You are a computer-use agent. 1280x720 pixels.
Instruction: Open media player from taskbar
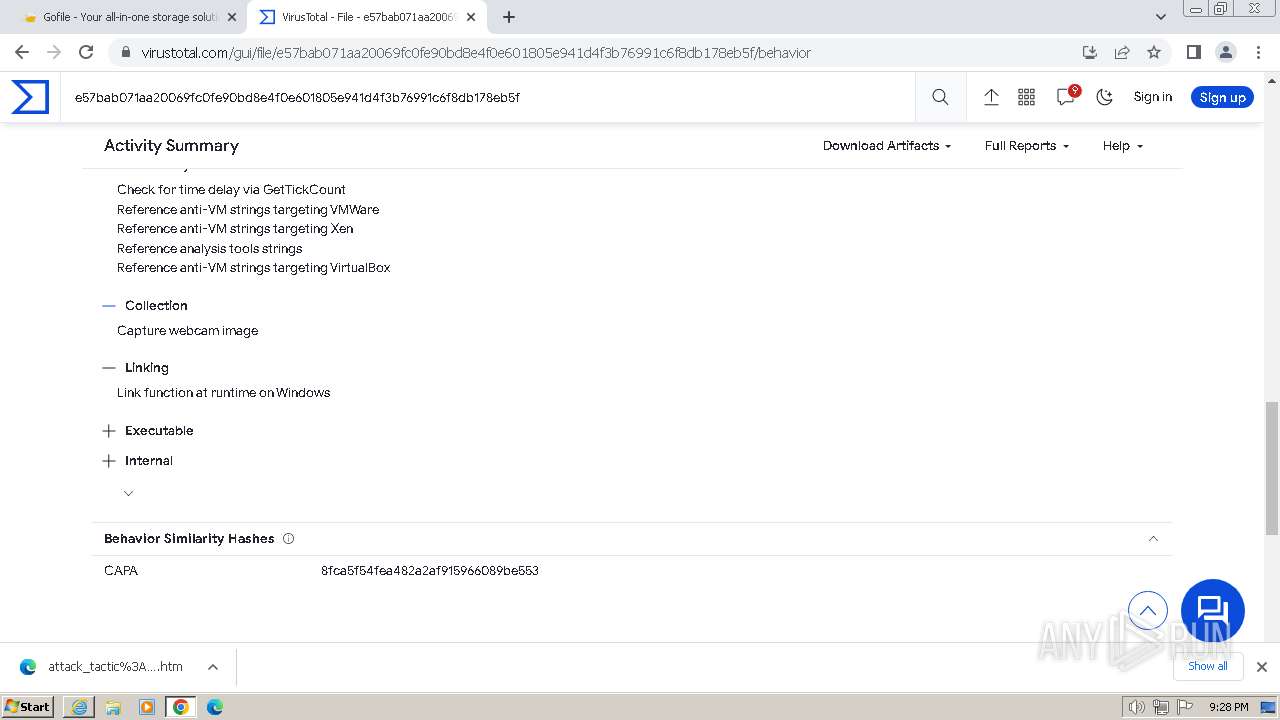pyautogui.click(x=147, y=707)
